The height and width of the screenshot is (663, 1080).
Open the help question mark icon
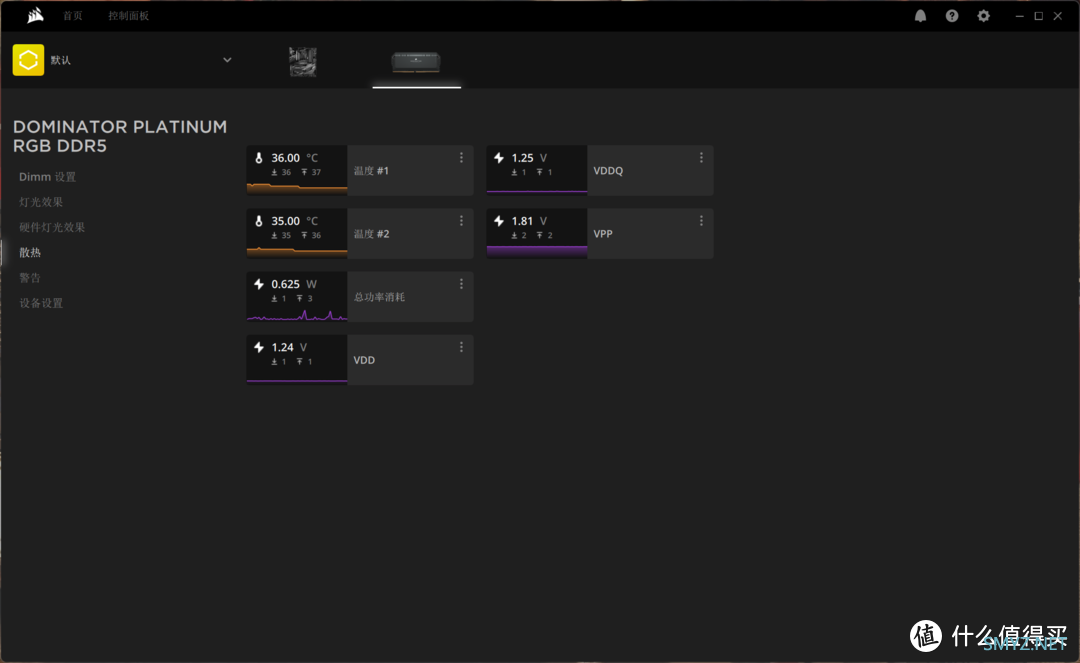952,16
